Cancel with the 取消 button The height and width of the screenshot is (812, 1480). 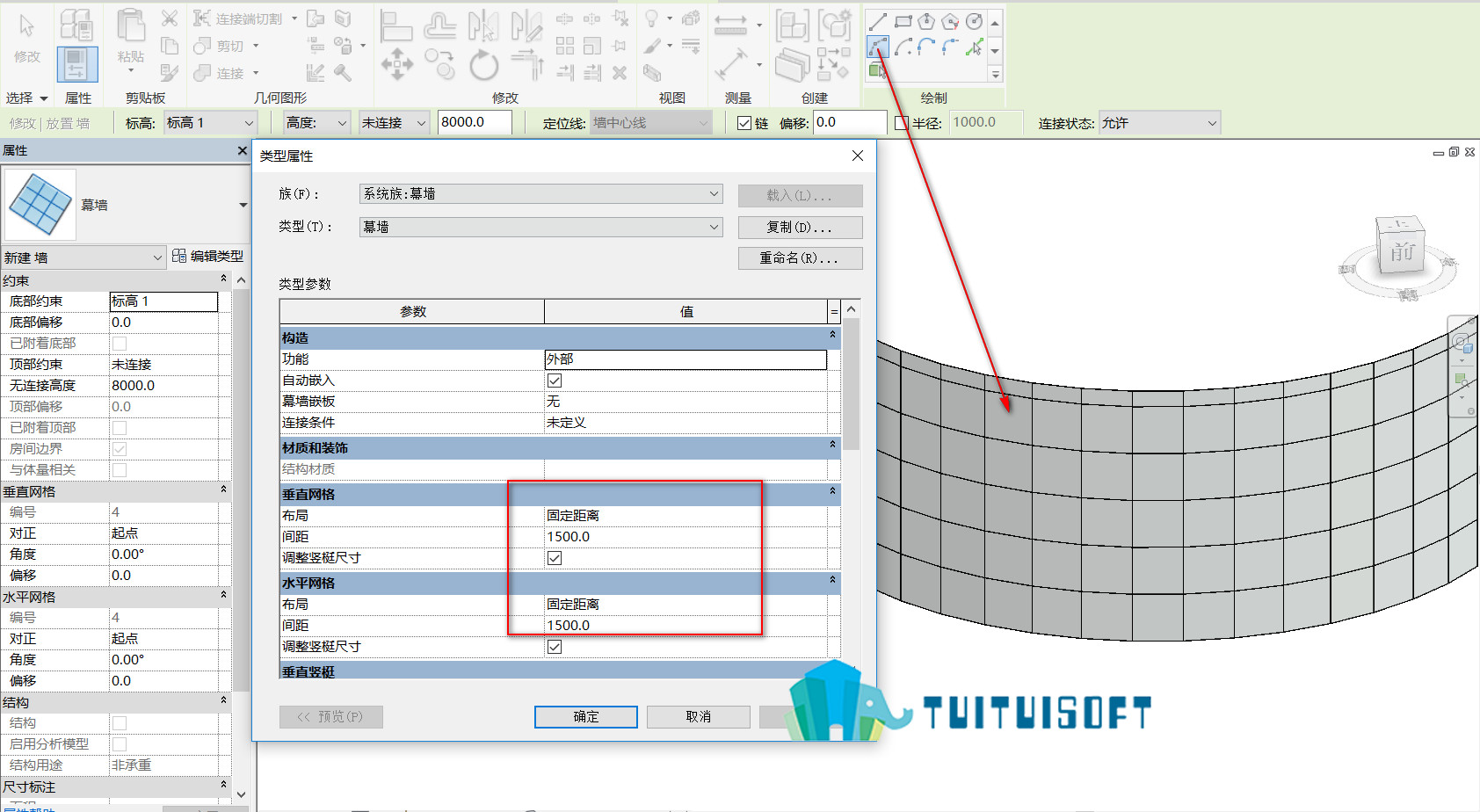tap(699, 717)
